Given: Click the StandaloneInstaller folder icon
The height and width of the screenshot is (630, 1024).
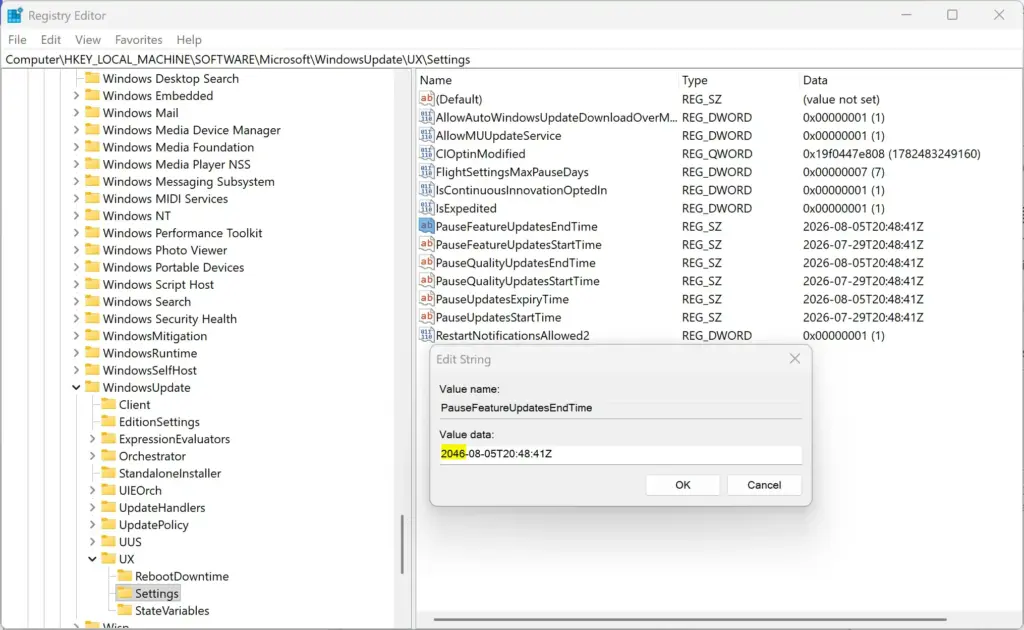Looking at the screenshot, I should pyautogui.click(x=108, y=473).
